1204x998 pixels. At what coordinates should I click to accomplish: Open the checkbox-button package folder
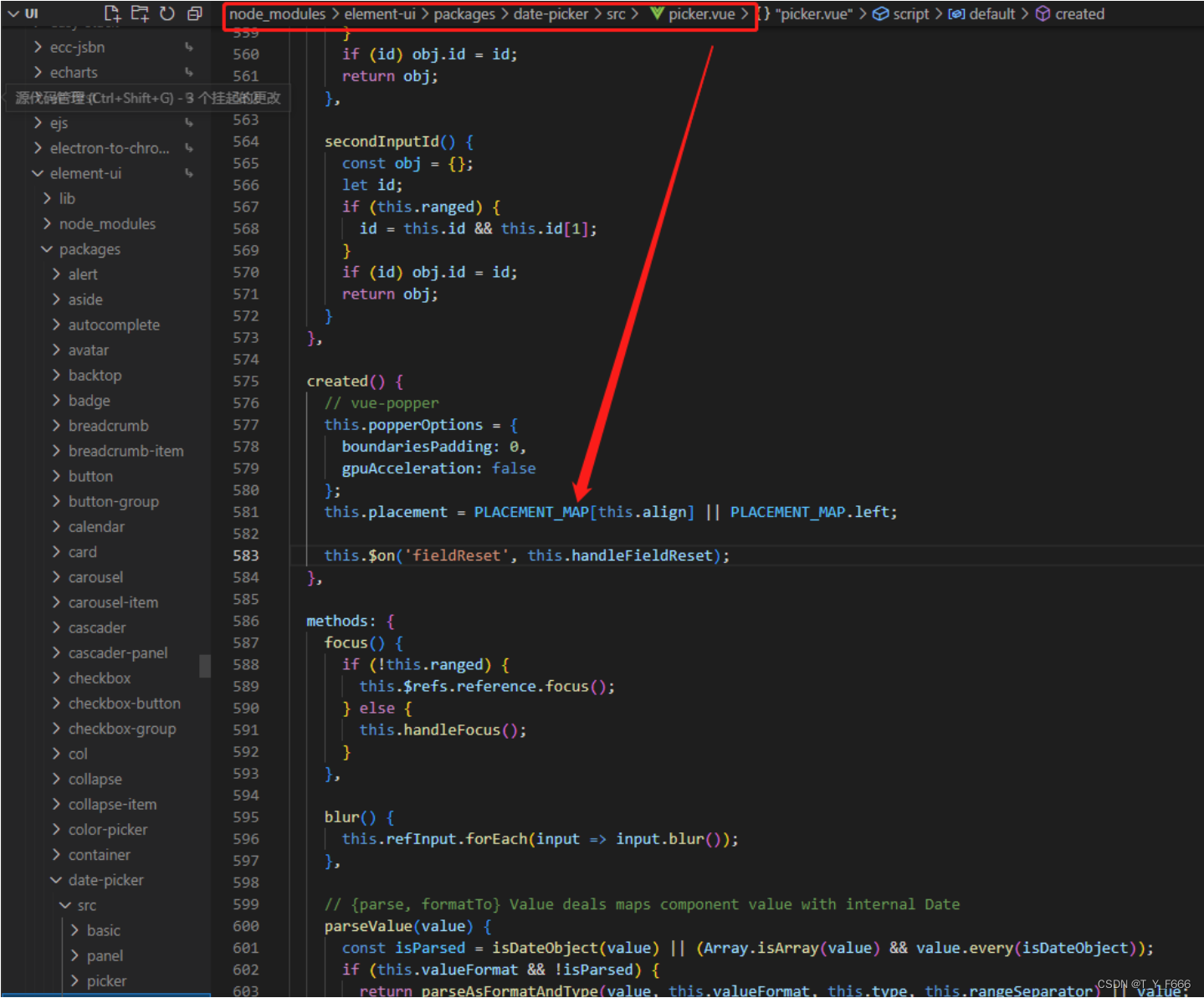pyautogui.click(x=125, y=704)
